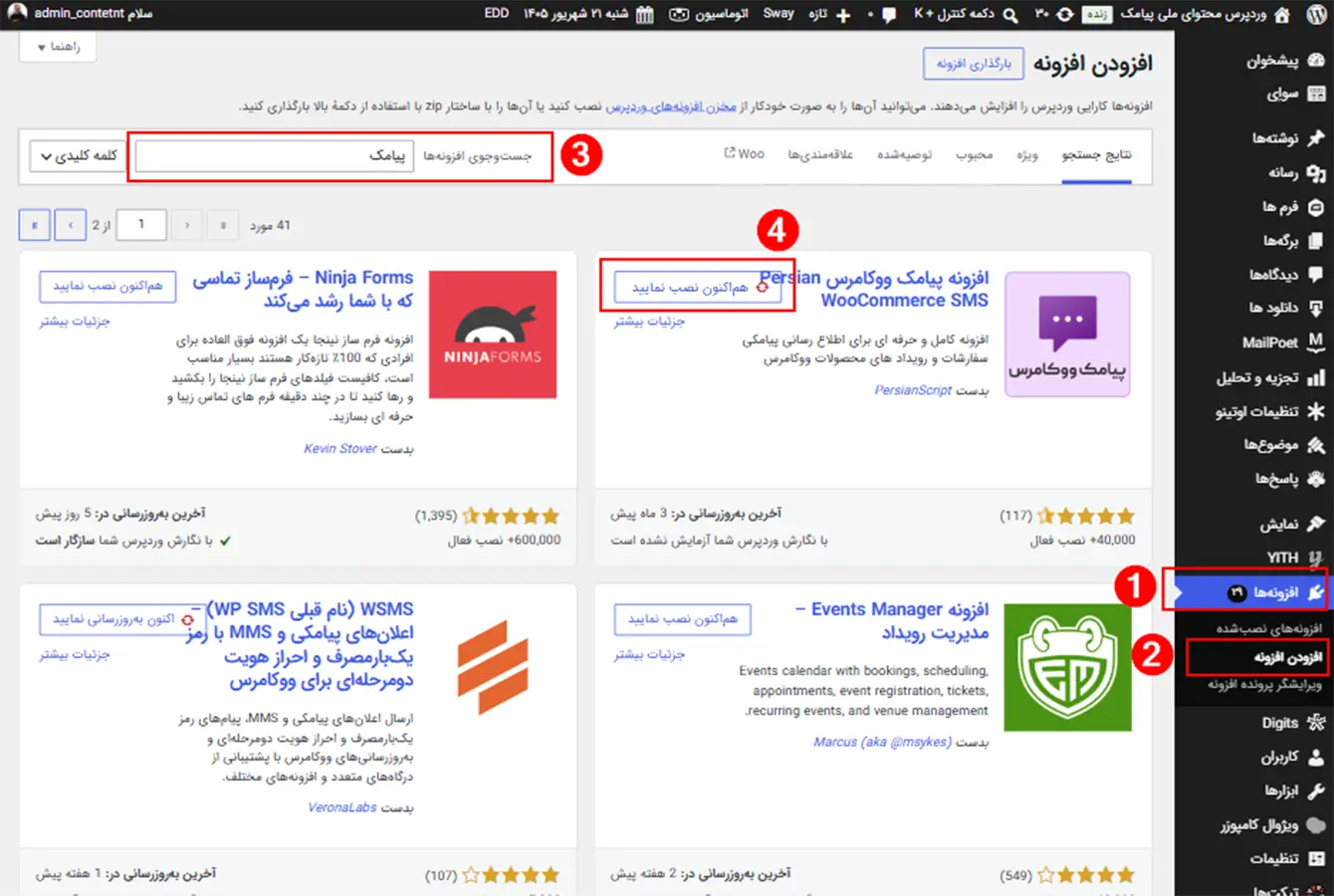The image size is (1334, 896).
Task: Click the current page number field
Action: 140,225
